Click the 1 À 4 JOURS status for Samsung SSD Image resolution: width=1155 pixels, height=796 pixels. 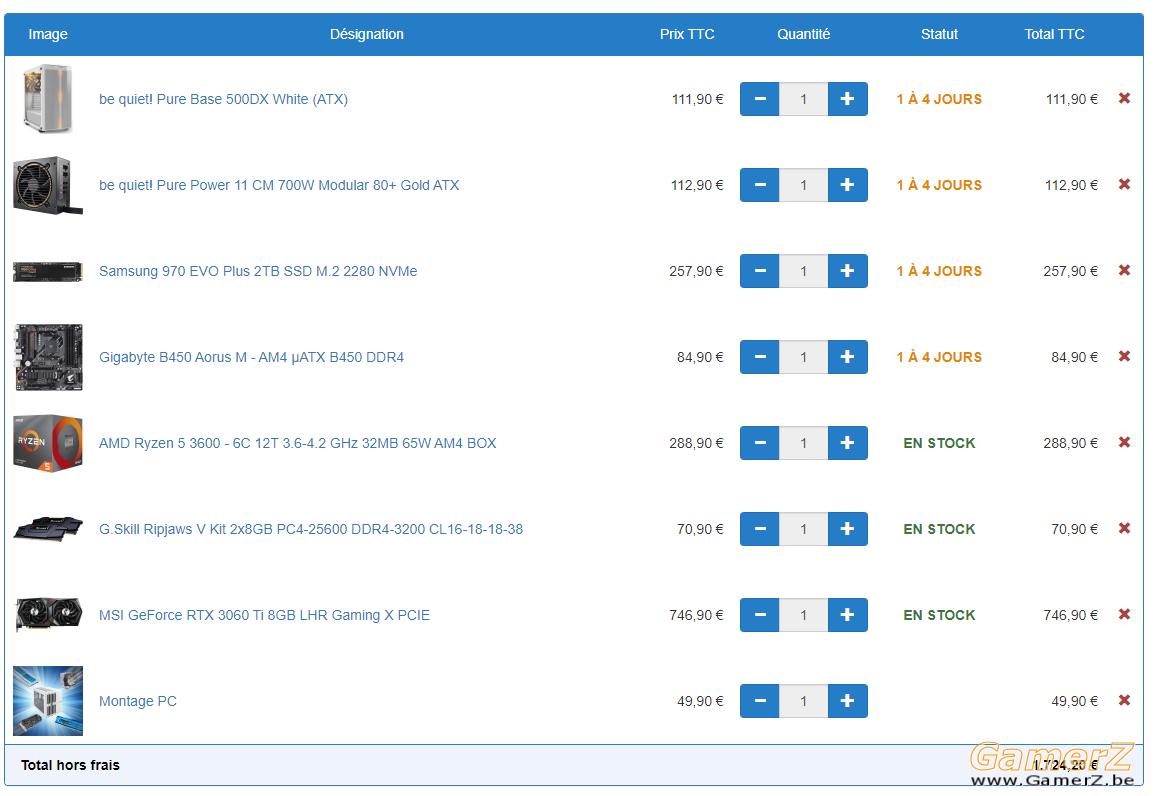(939, 271)
